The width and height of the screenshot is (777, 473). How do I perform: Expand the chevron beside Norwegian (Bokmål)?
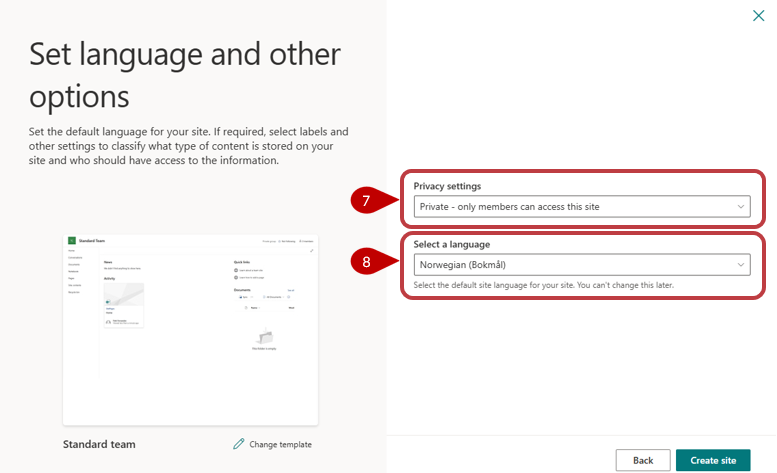point(741,265)
